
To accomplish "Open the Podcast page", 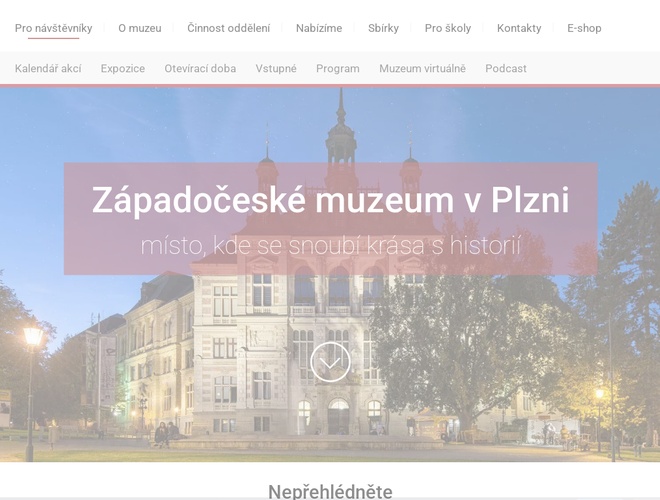I will pyautogui.click(x=506, y=68).
